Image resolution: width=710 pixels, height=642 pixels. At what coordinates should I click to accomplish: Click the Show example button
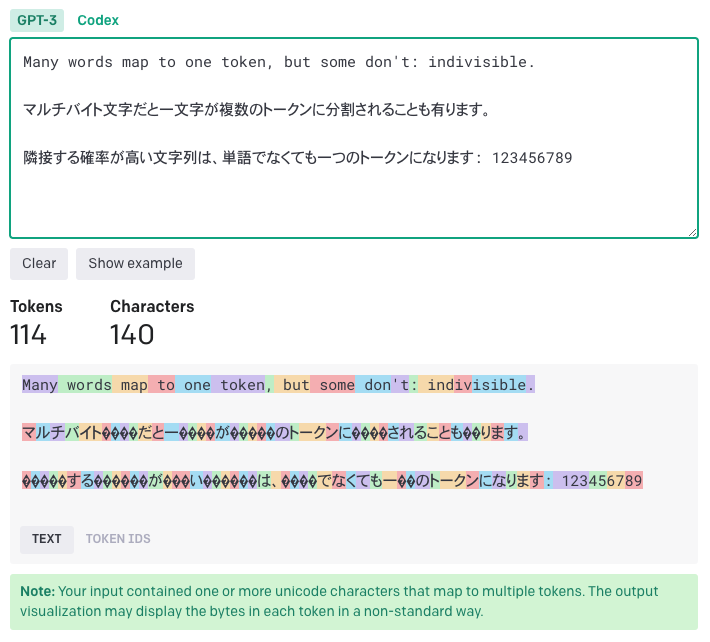[x=135, y=264]
